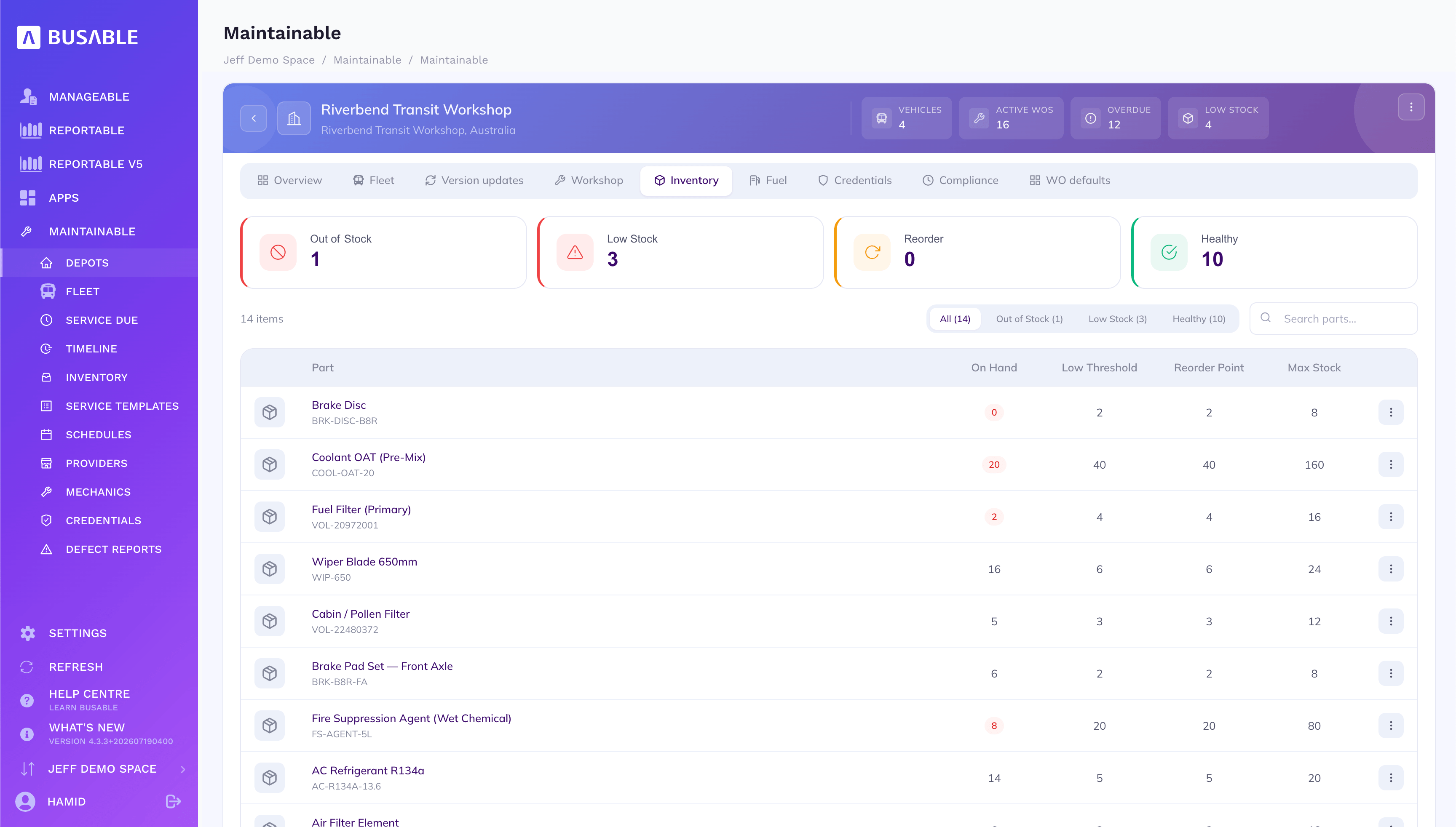Filter list to All (14)
The width and height of the screenshot is (1456, 827).
[x=955, y=319]
